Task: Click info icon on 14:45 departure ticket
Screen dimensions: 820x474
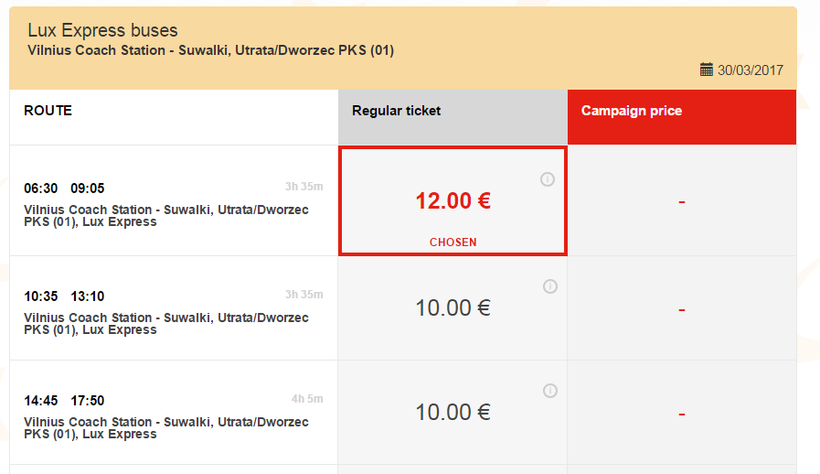Action: [549, 391]
